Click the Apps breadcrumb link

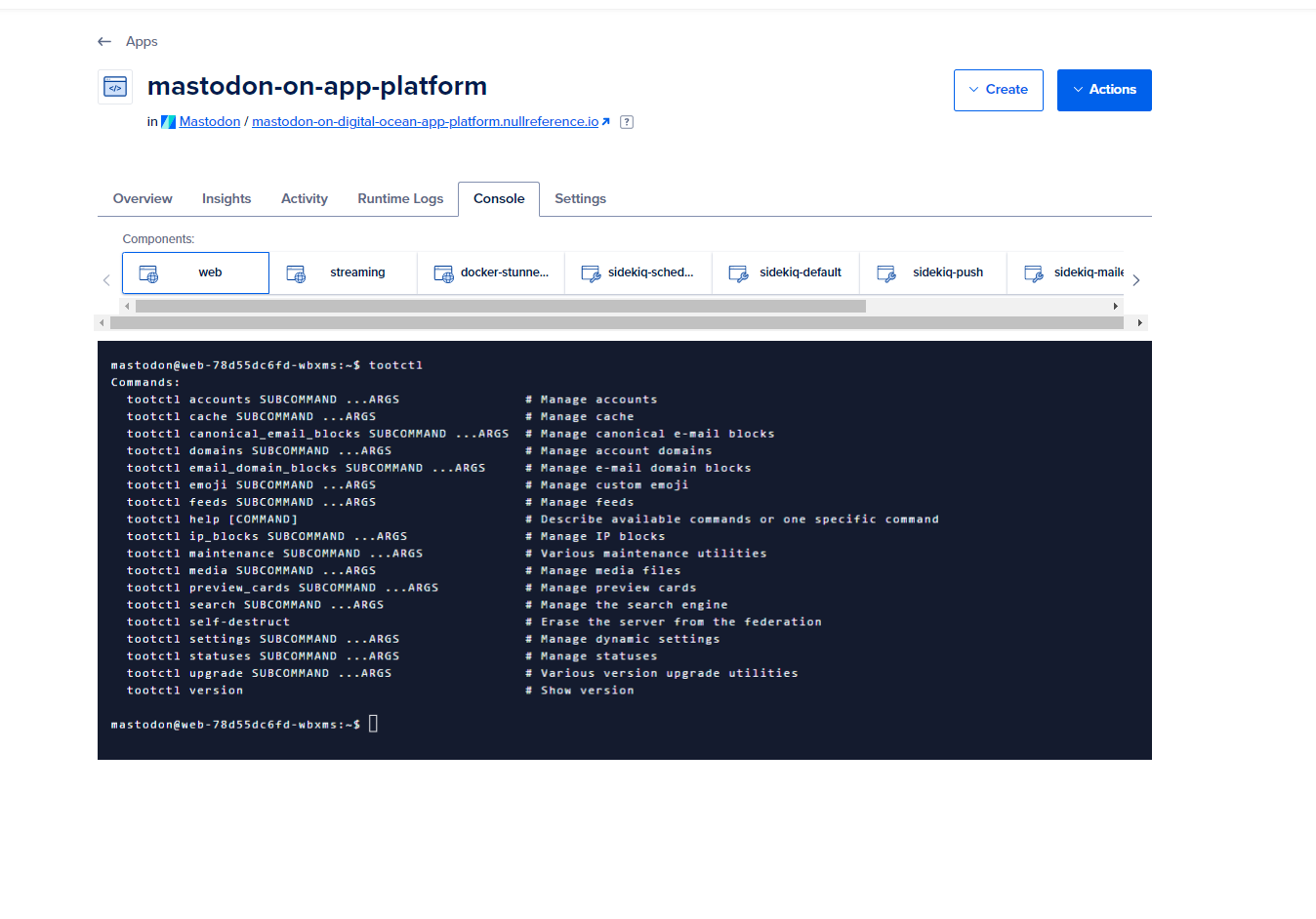(142, 41)
